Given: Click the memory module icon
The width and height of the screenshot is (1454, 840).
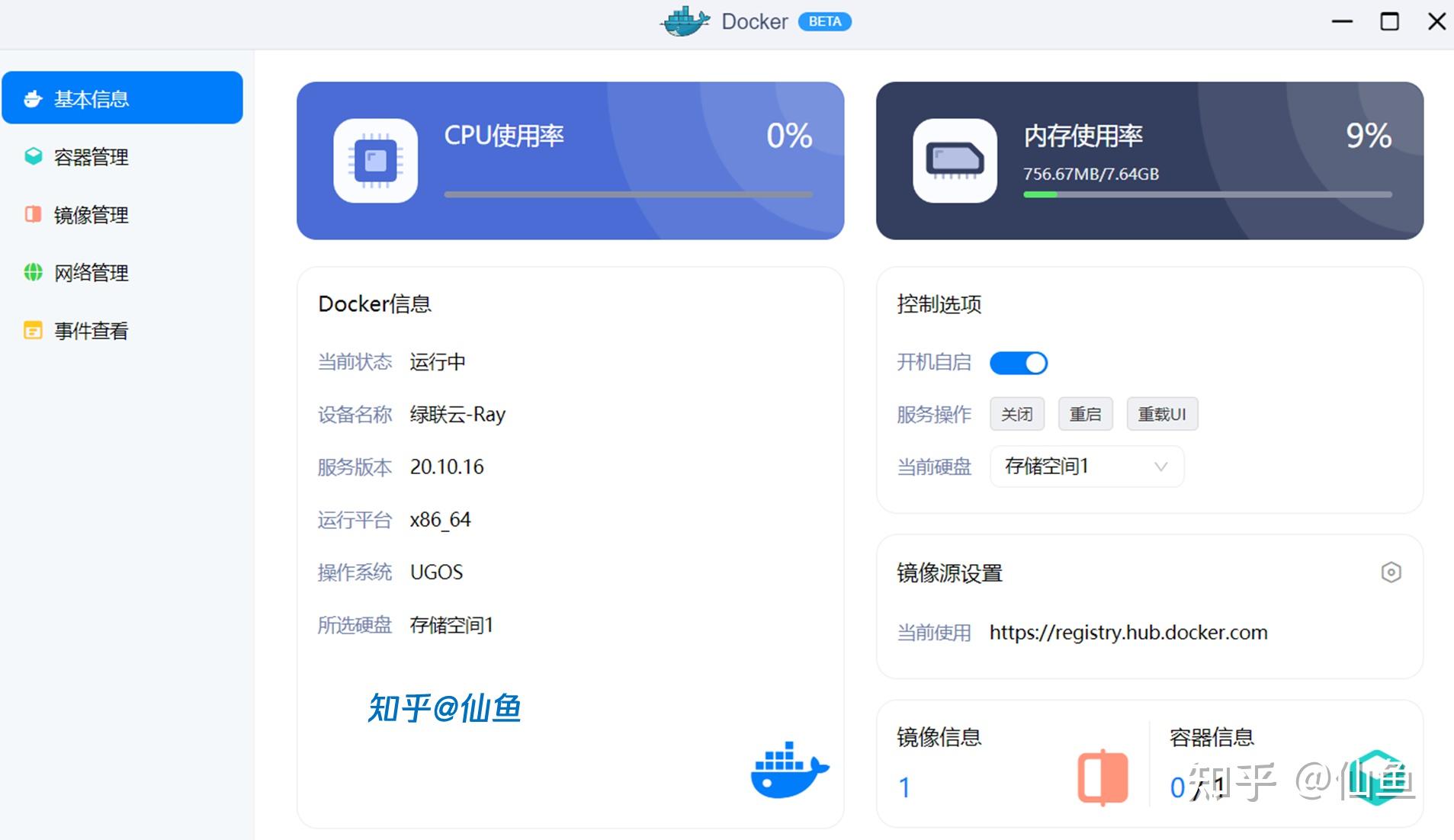Looking at the screenshot, I should [x=955, y=161].
